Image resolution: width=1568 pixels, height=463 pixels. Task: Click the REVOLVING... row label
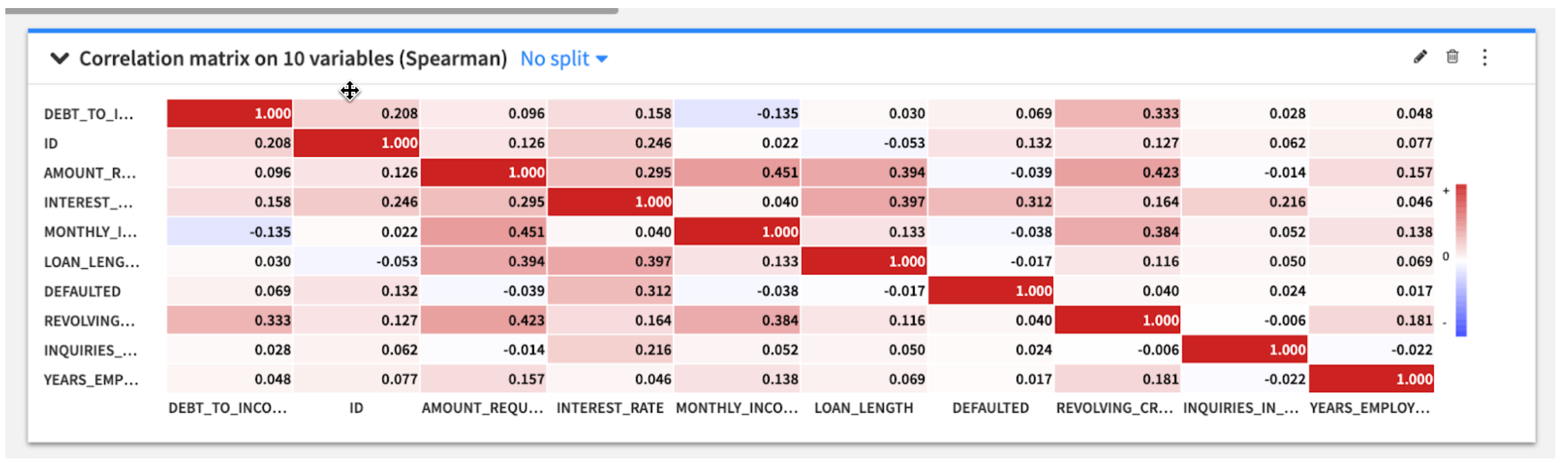[x=90, y=321]
